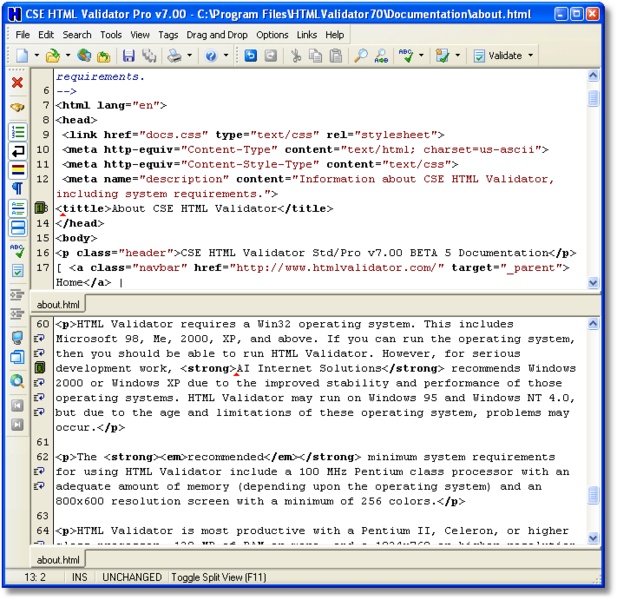Open the File menu
The width and height of the screenshot is (617, 600).
point(22,35)
